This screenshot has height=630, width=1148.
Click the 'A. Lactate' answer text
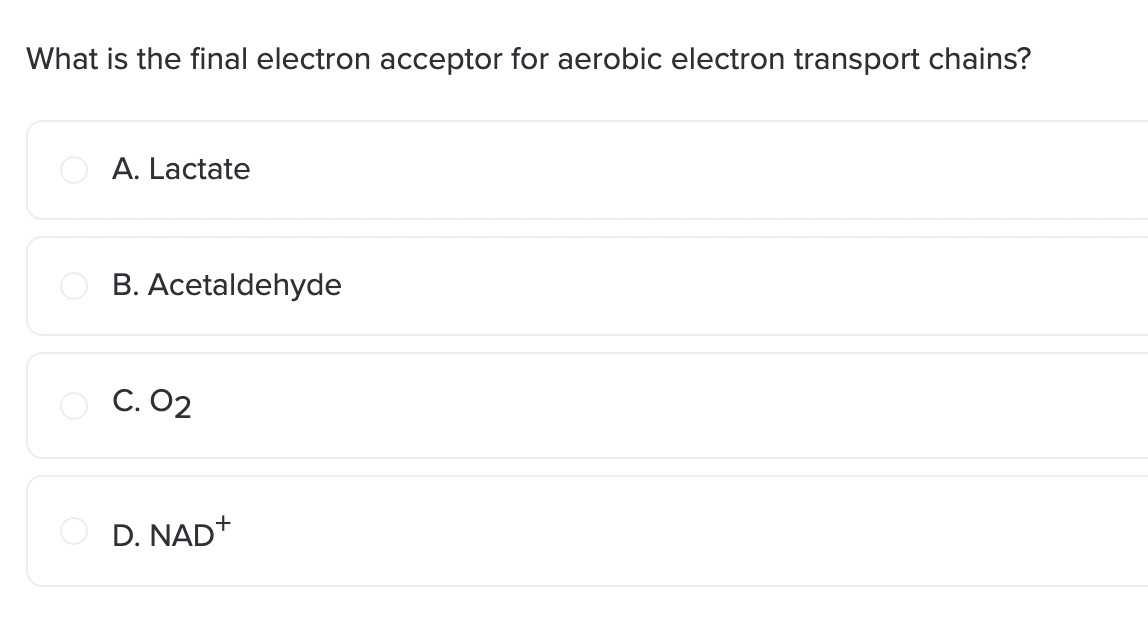(x=181, y=169)
